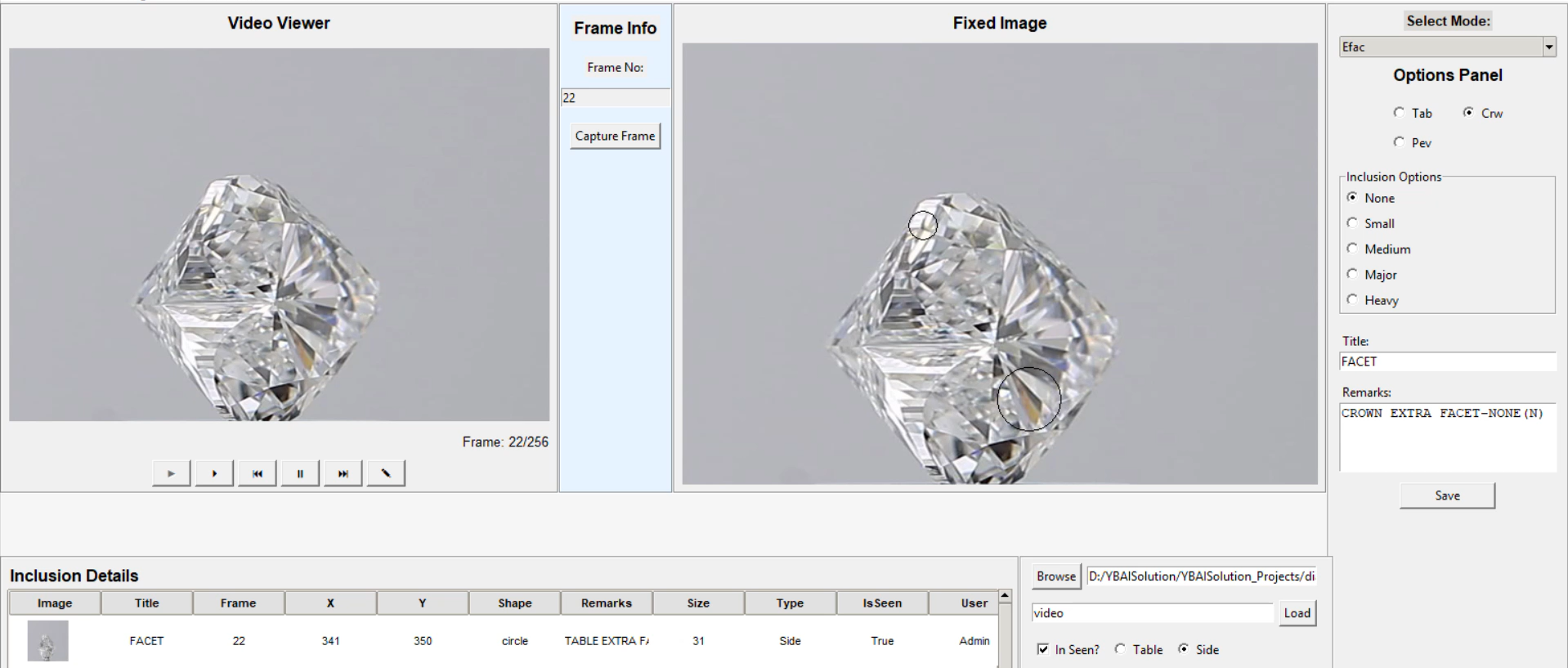The height and width of the screenshot is (668, 1568).
Task: Toggle the In Seen? checkbox
Action: (1042, 649)
